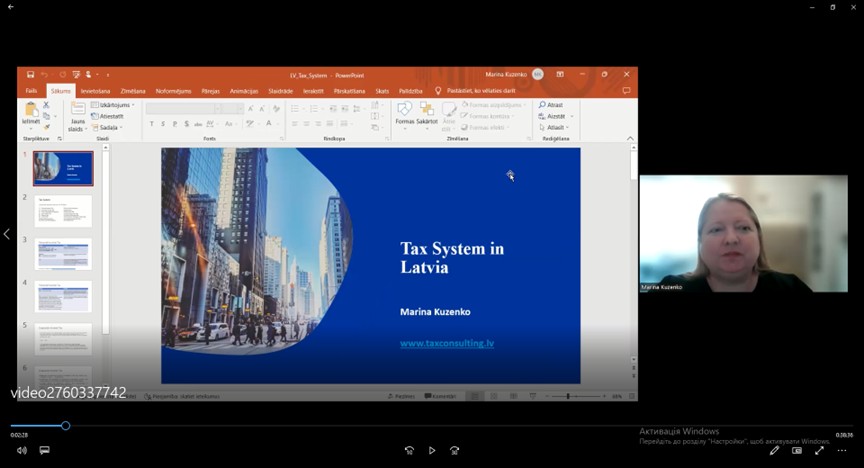
Task: Go back using top-left arrow
Action: (10, 7)
